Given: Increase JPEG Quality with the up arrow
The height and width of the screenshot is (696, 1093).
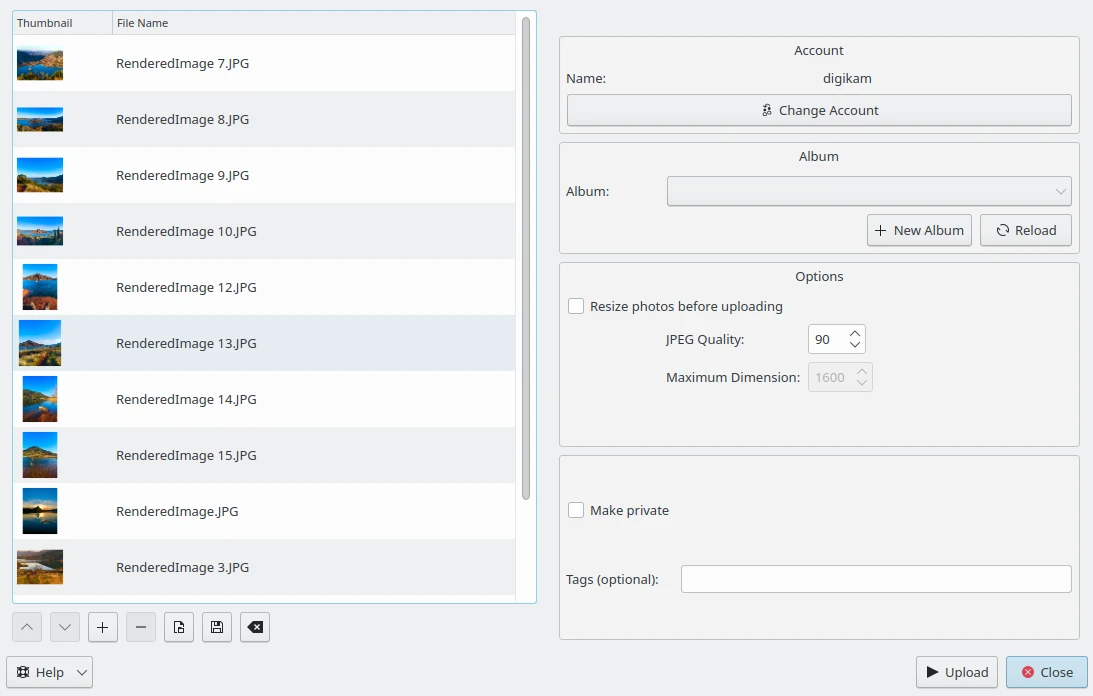Looking at the screenshot, I should tap(855, 333).
